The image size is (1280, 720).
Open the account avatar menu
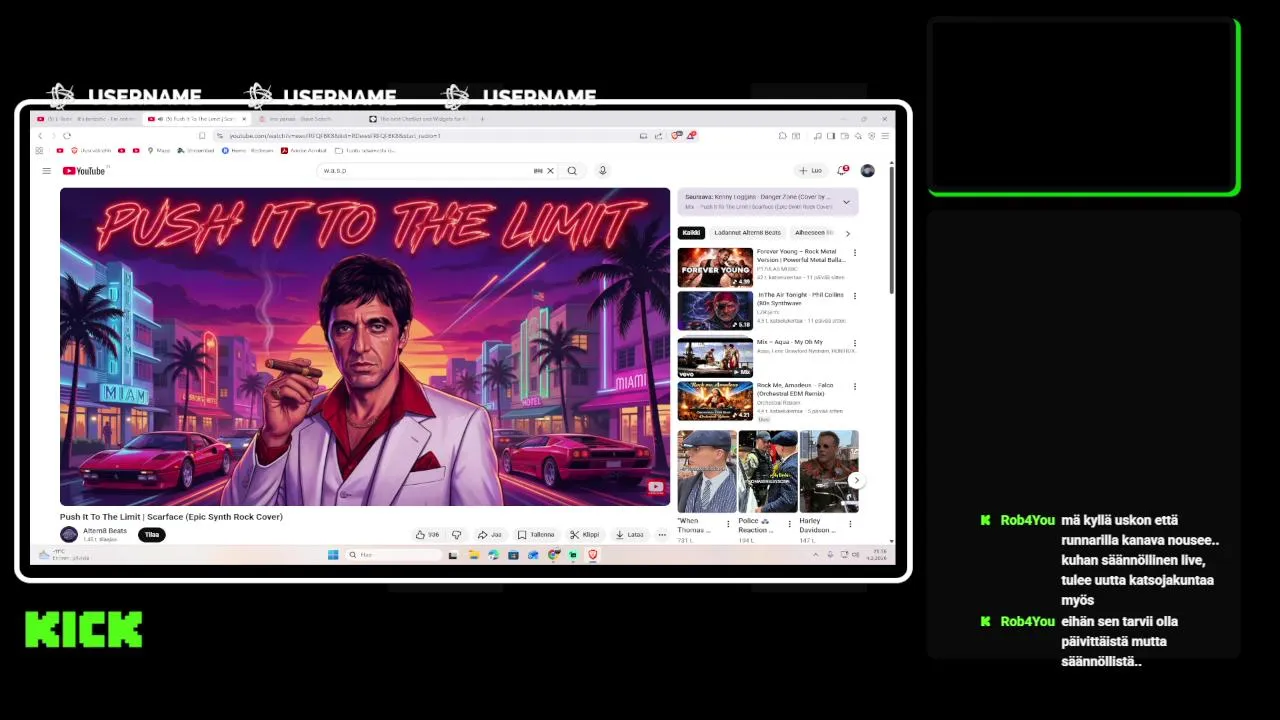tap(867, 171)
